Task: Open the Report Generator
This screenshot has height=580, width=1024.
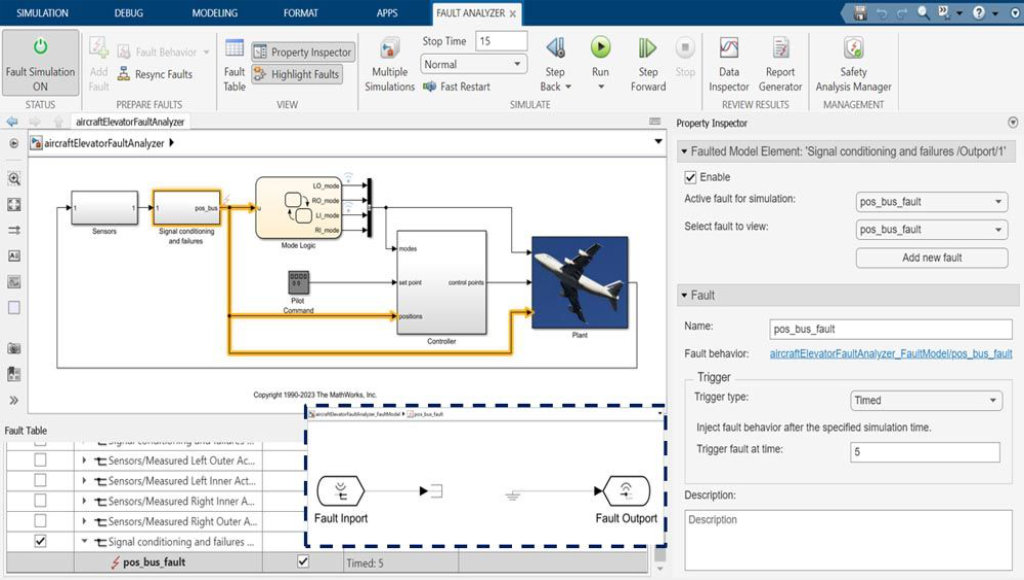Action: [780, 65]
